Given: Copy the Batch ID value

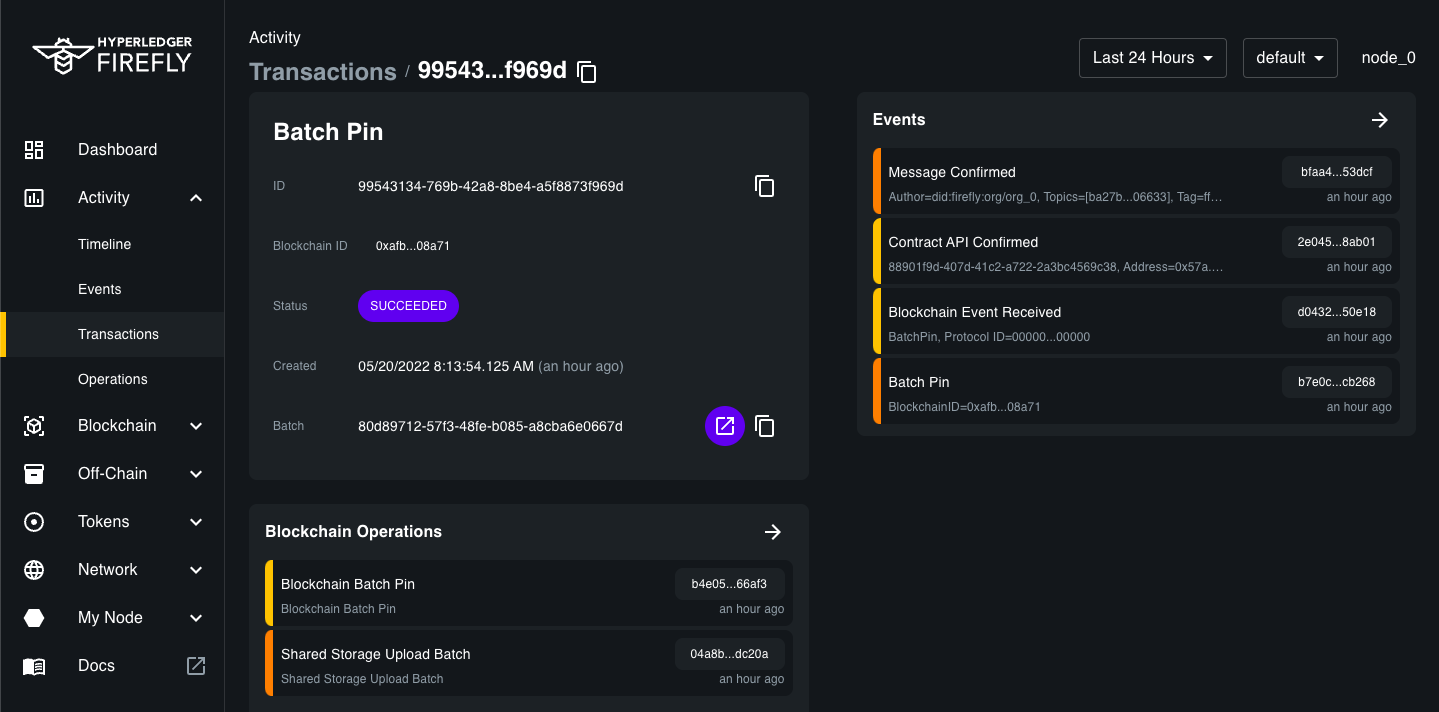Looking at the screenshot, I should click(764, 426).
